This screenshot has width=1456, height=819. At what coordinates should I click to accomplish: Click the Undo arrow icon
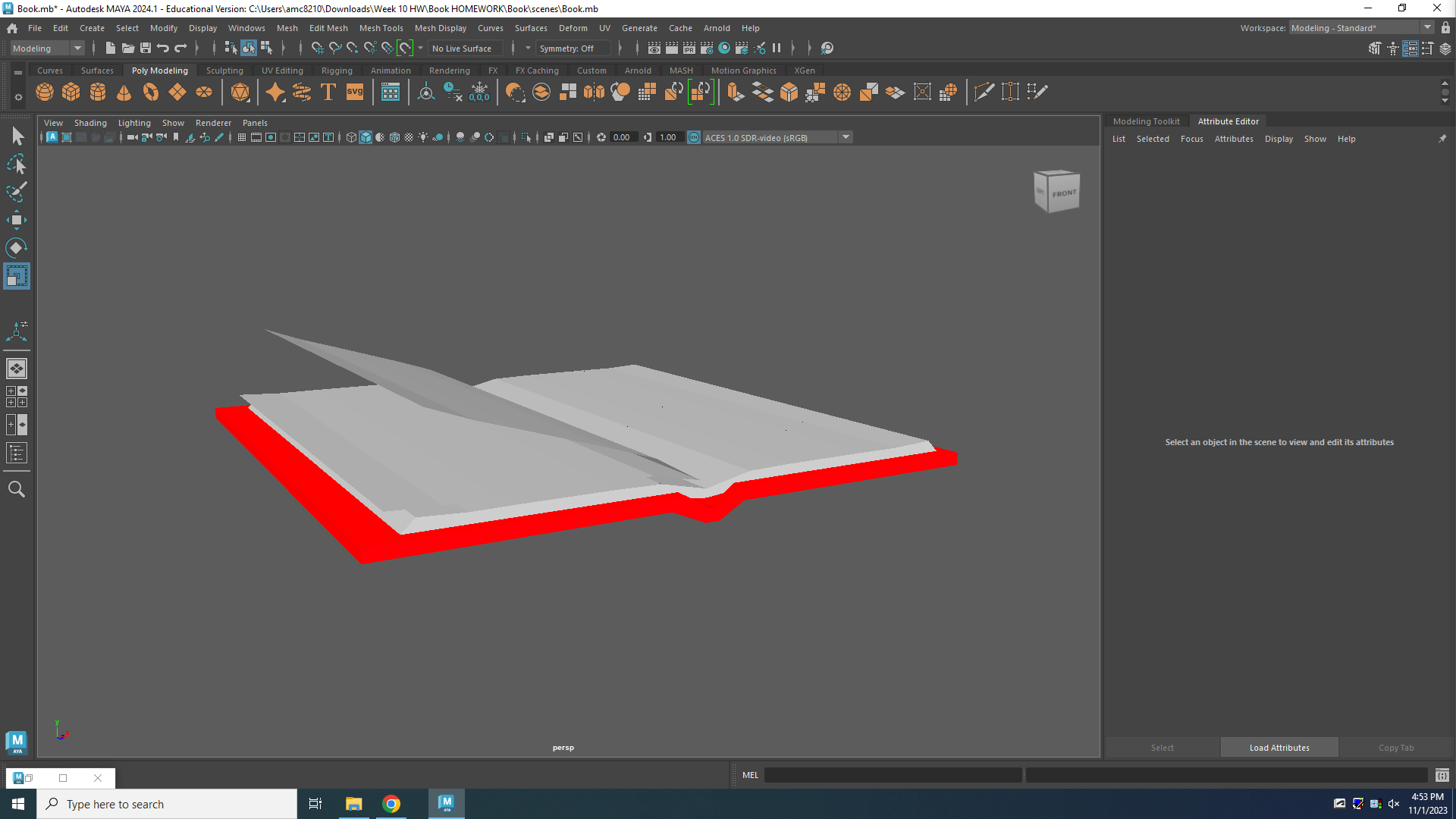tap(163, 49)
